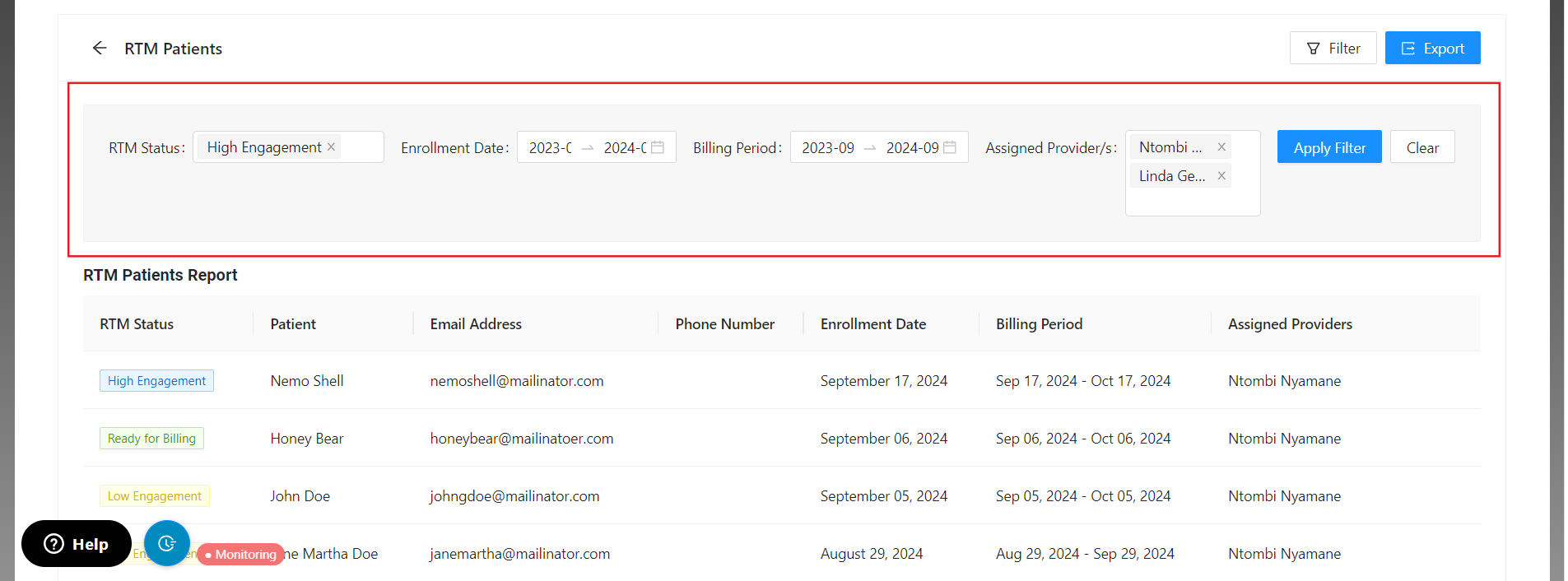Click the Enrollment Date start date field
This screenshot has height=581, width=1568.
click(x=550, y=148)
